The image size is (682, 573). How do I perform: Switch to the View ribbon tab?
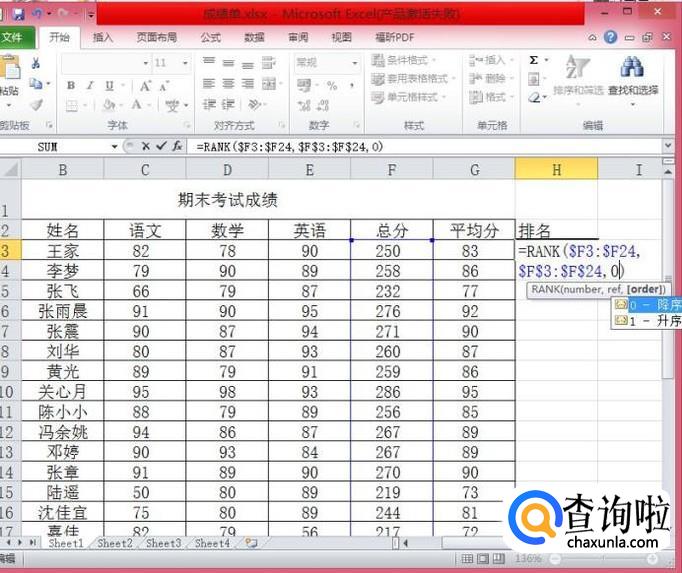(341, 38)
